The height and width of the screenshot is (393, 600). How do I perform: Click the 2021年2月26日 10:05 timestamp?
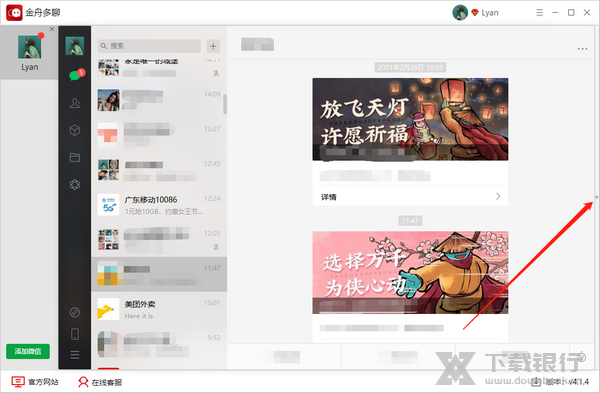click(x=410, y=67)
